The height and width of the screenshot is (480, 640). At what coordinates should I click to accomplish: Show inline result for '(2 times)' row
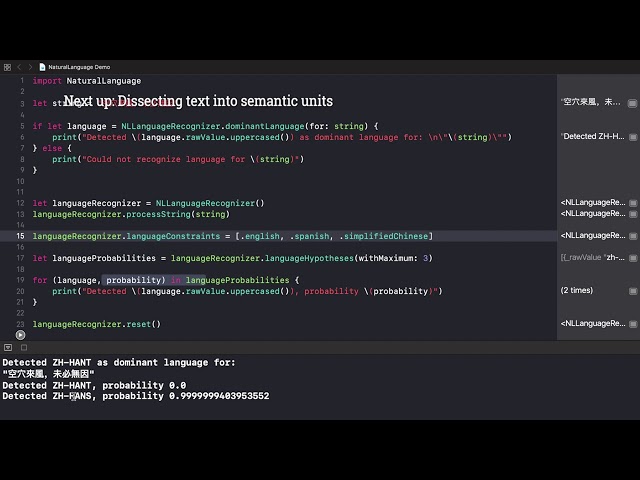pyautogui.click(x=633, y=291)
